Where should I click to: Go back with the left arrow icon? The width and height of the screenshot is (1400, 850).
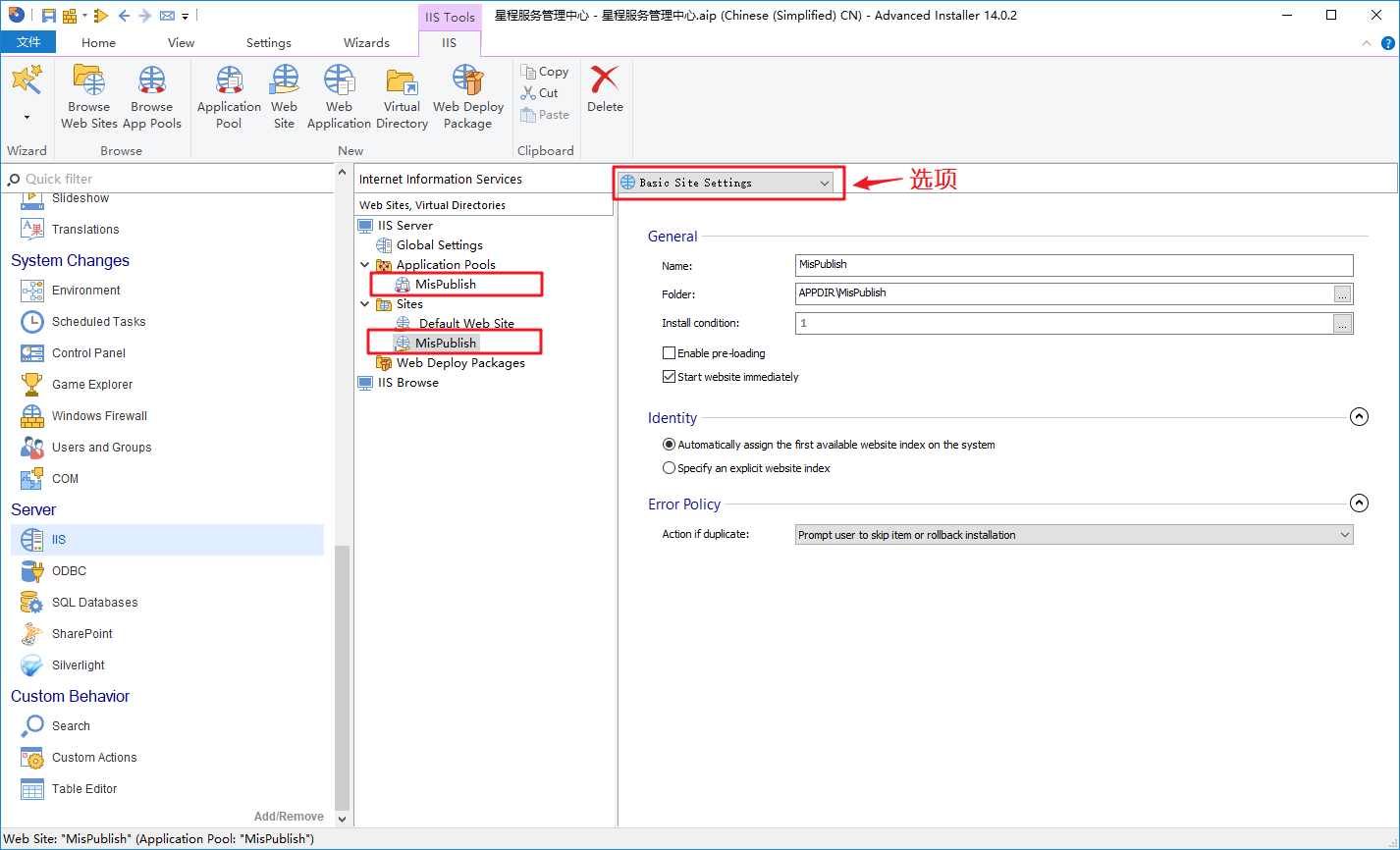[x=124, y=15]
